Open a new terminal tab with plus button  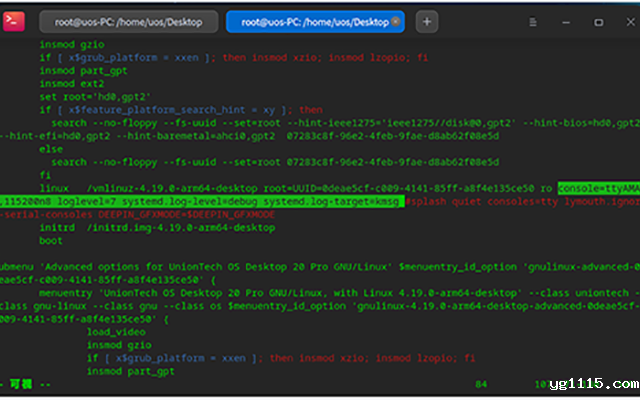point(426,21)
